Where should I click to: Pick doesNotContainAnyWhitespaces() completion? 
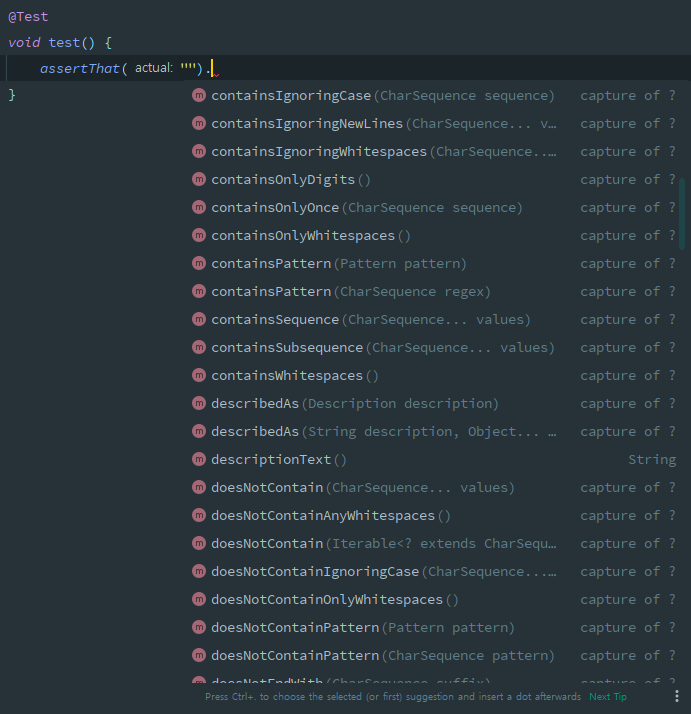click(x=433, y=515)
